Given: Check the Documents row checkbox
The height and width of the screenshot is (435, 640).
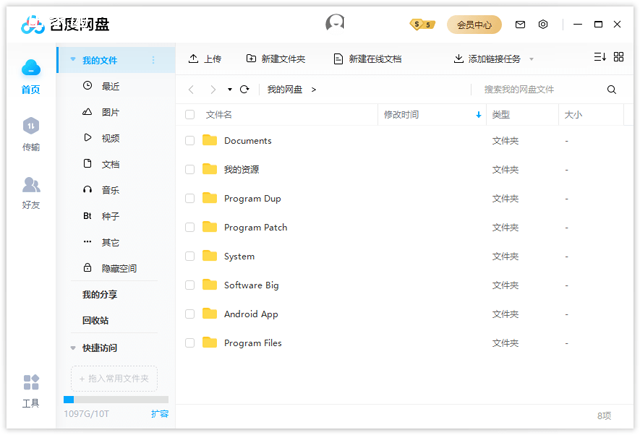Looking at the screenshot, I should pos(190,141).
